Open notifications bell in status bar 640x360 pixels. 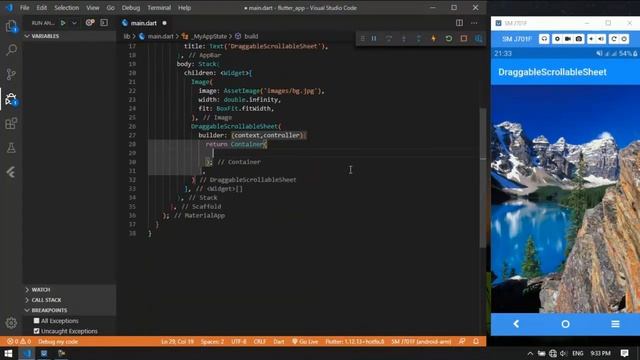click(476, 342)
